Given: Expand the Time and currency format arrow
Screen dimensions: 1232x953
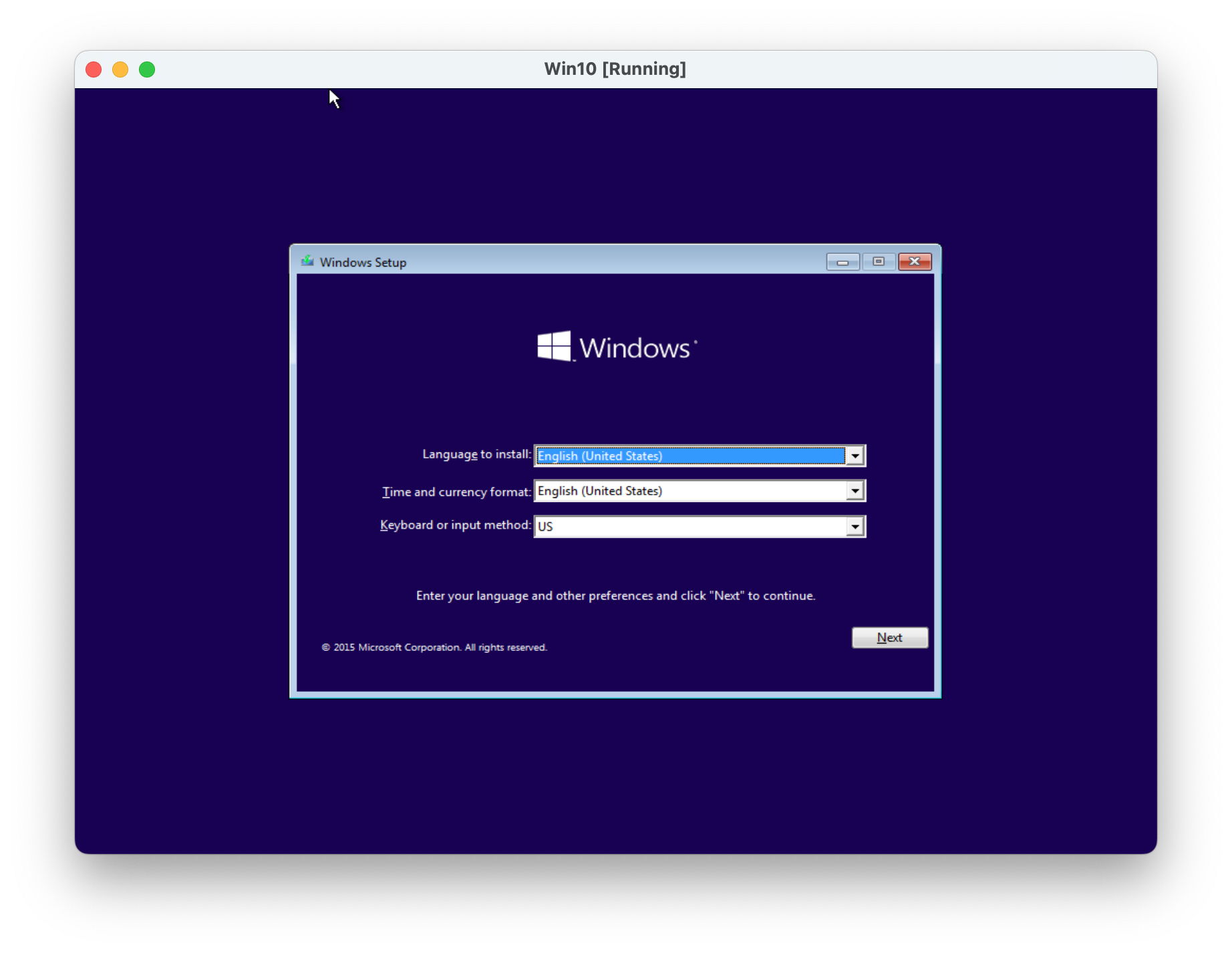Looking at the screenshot, I should tap(855, 492).
